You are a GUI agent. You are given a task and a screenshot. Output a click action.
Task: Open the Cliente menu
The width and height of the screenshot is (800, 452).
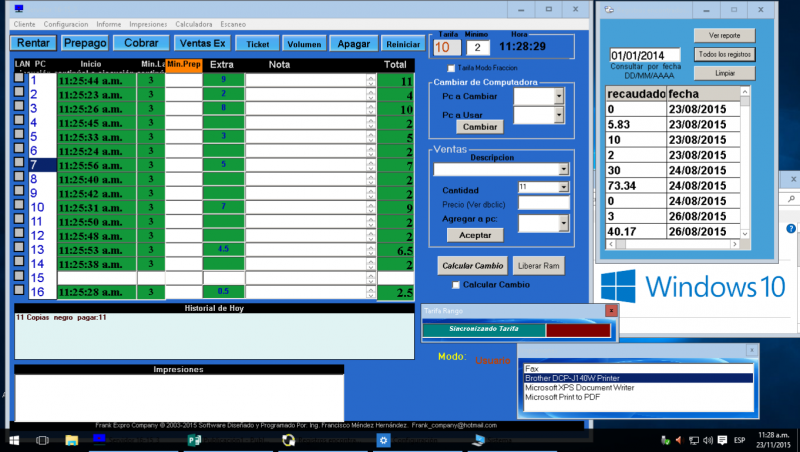coord(24,24)
